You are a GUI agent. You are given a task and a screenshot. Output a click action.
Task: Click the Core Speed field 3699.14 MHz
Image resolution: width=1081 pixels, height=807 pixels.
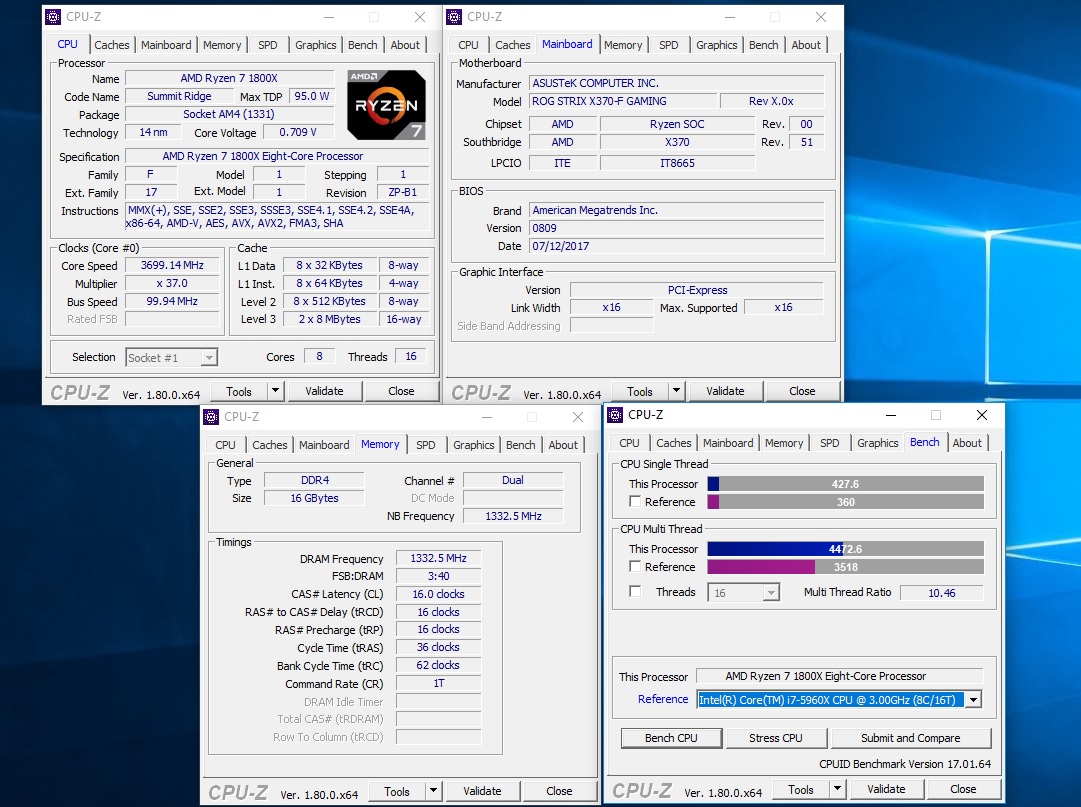[x=172, y=265]
